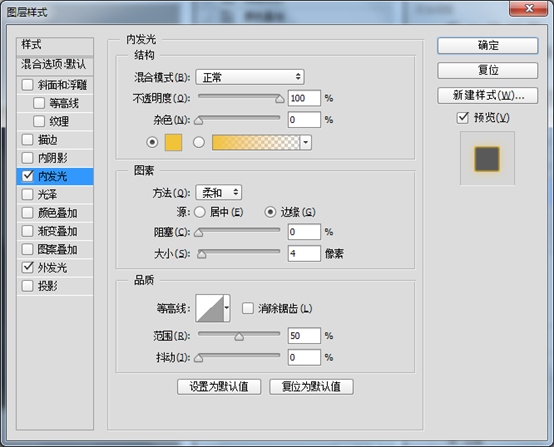
Task: Enable 斜面和浮雕 checkbox
Action: click(27, 85)
